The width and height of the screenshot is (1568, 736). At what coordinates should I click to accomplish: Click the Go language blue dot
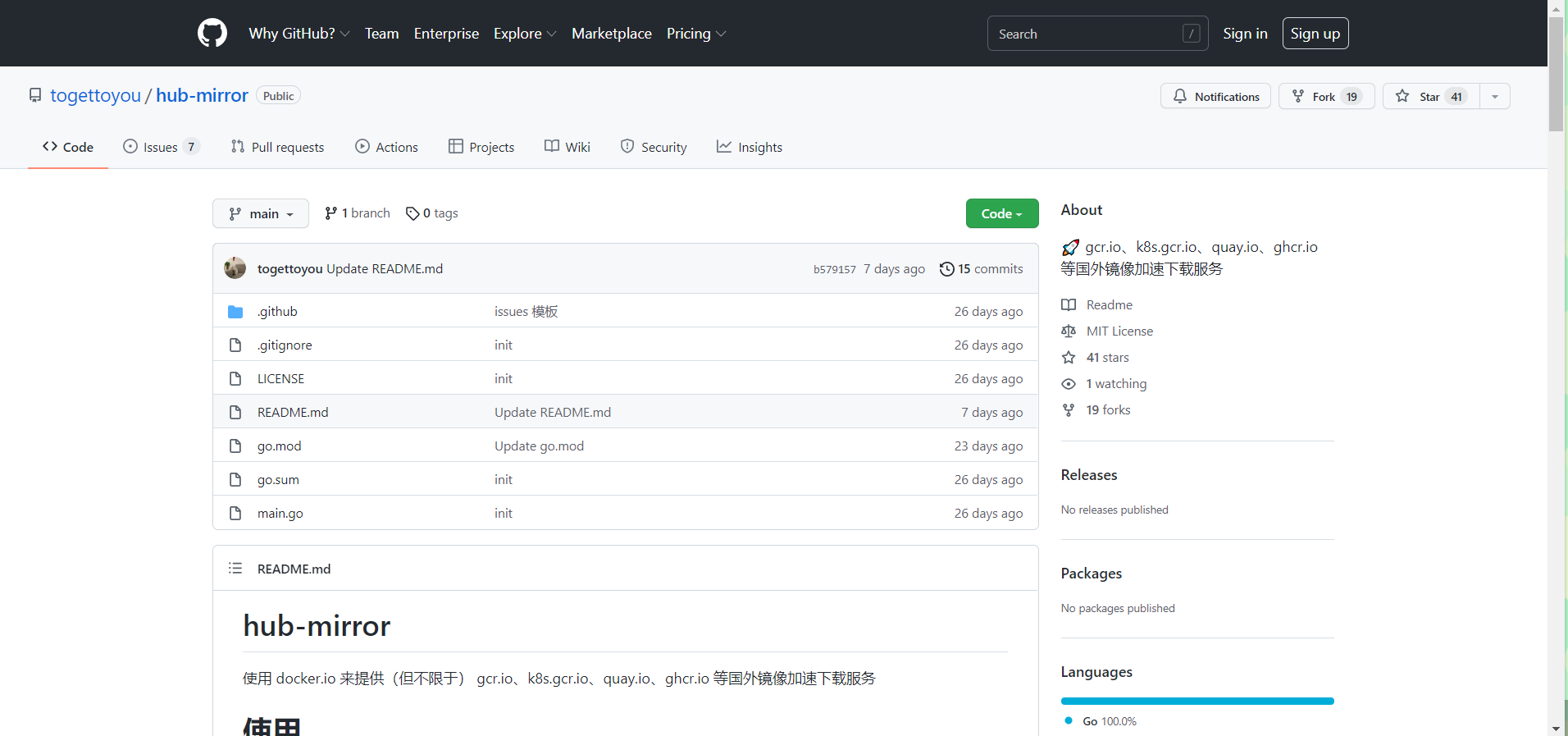1069,720
